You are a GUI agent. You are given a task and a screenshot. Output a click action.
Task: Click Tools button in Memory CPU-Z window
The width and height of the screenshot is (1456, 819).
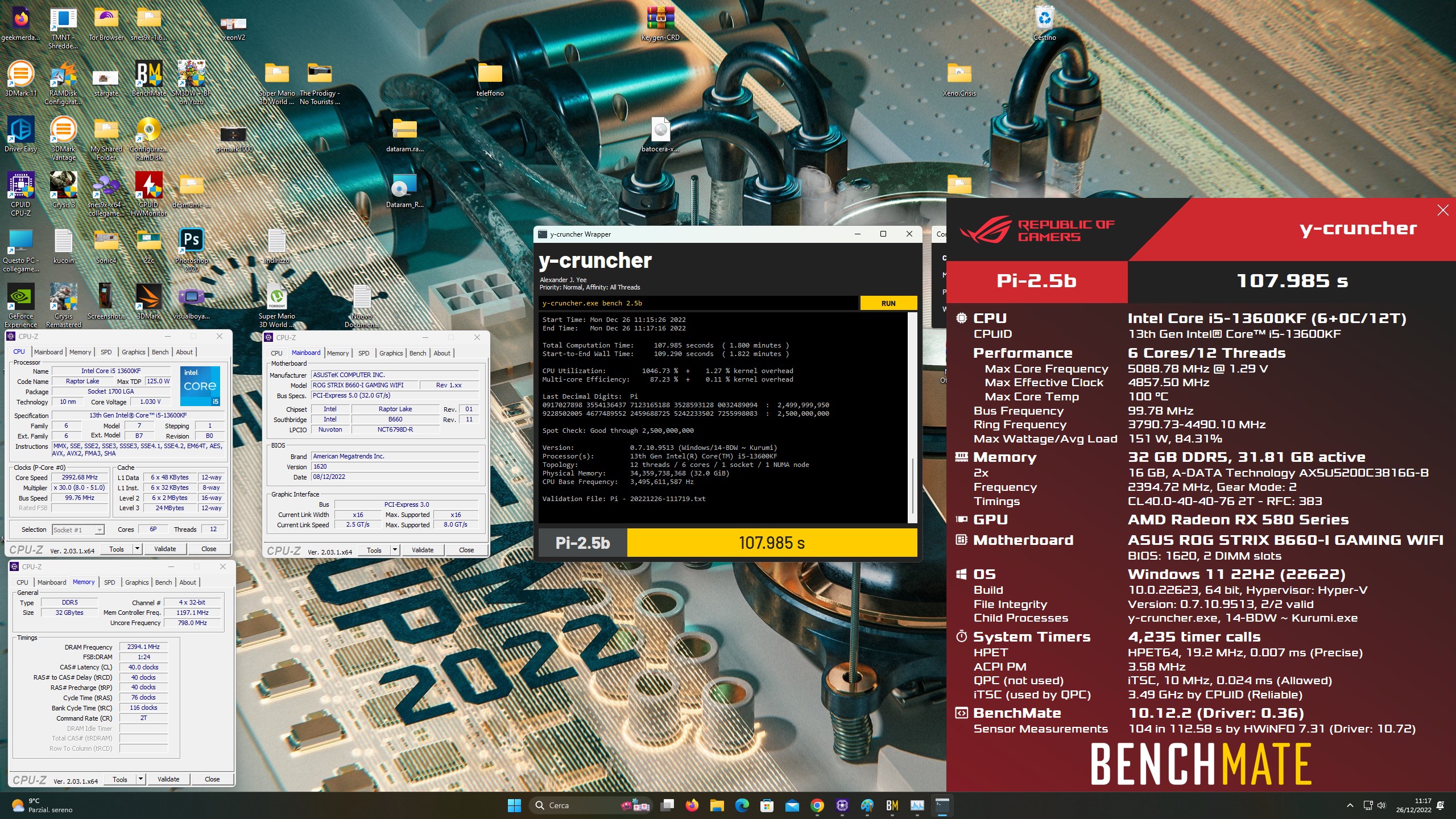click(119, 779)
